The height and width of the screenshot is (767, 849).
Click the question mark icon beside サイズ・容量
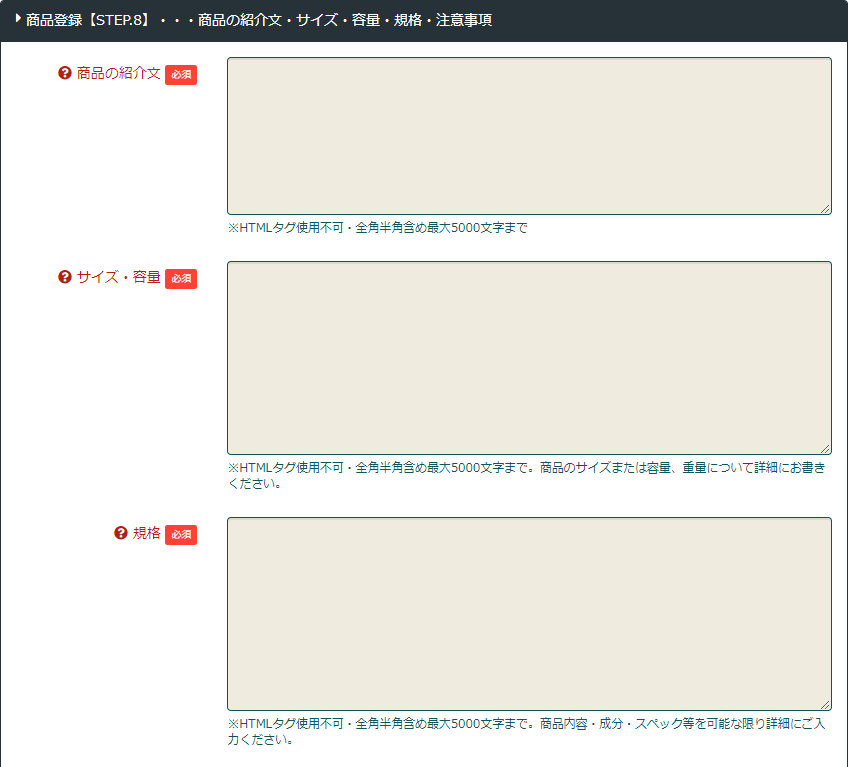(x=65, y=277)
